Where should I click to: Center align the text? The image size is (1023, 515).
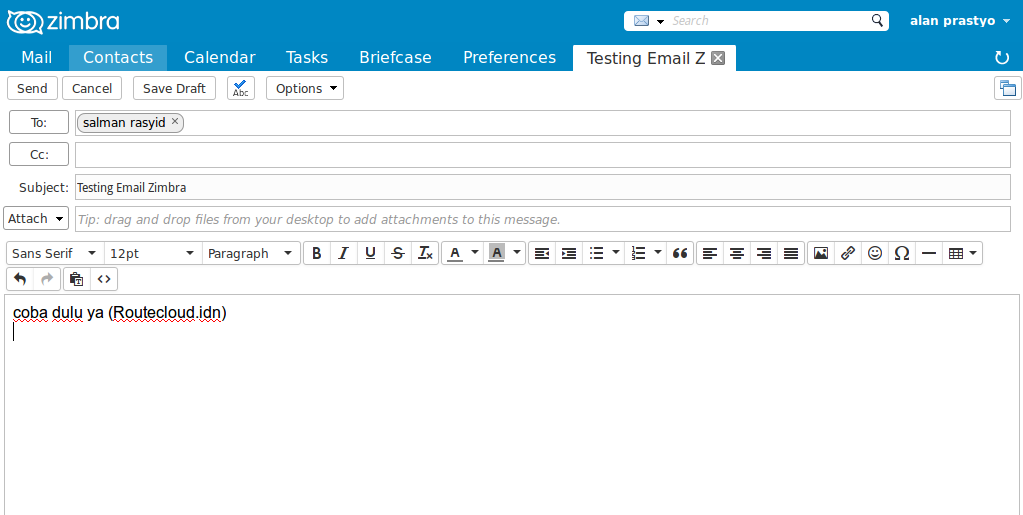click(x=737, y=253)
